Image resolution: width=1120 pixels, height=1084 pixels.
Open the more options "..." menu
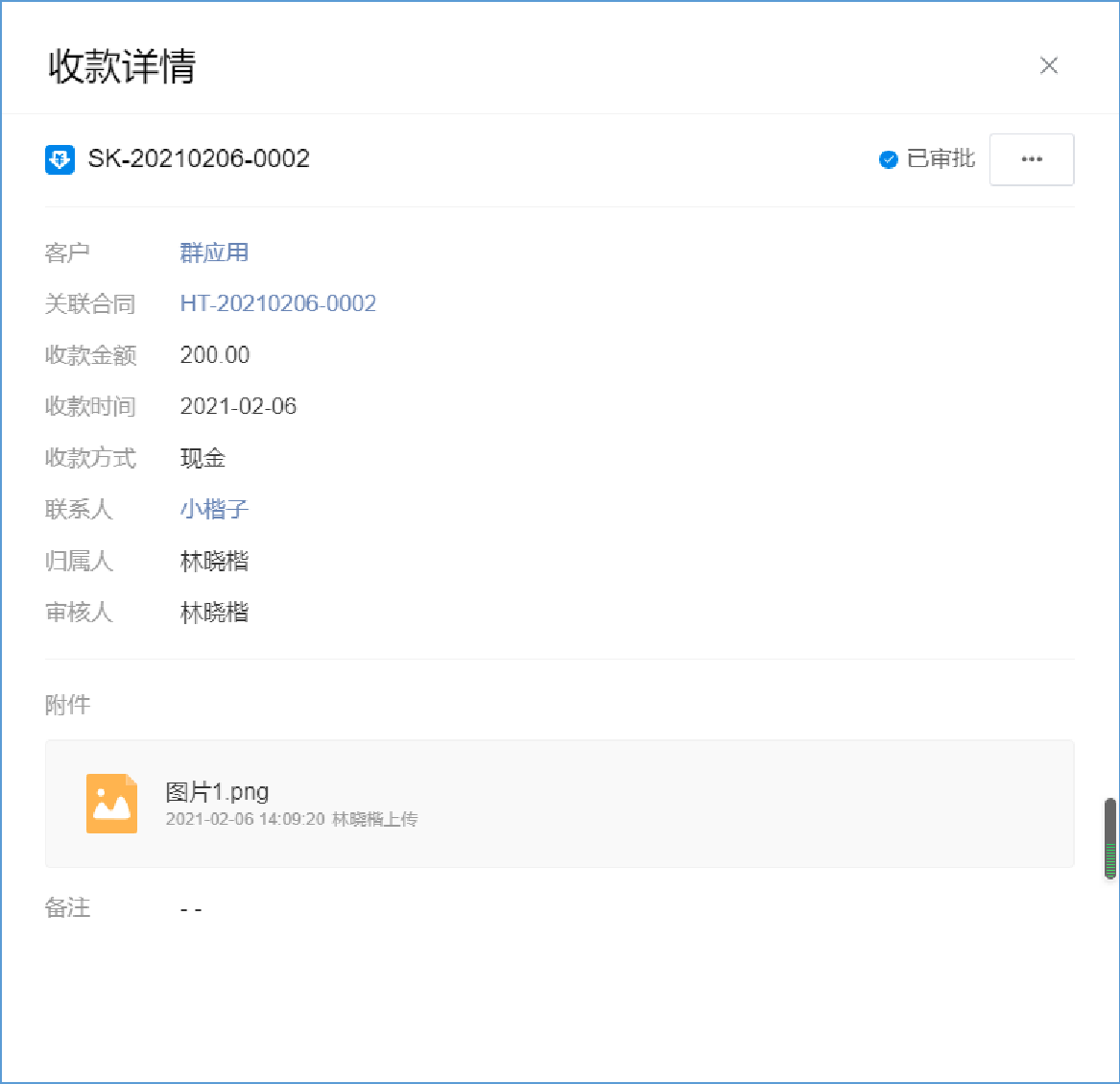1032,159
